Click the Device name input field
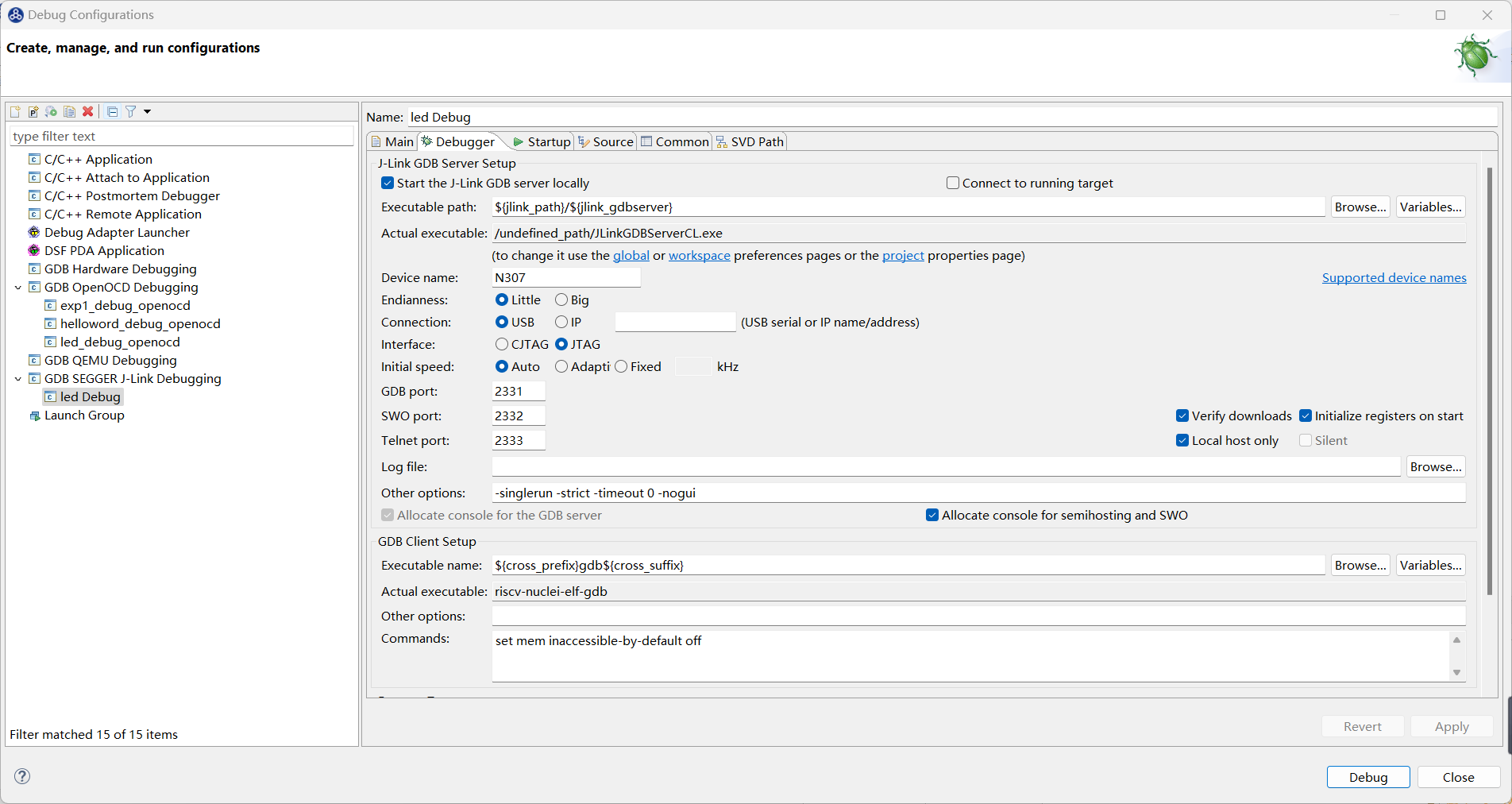The image size is (1512, 804). pyautogui.click(x=565, y=278)
